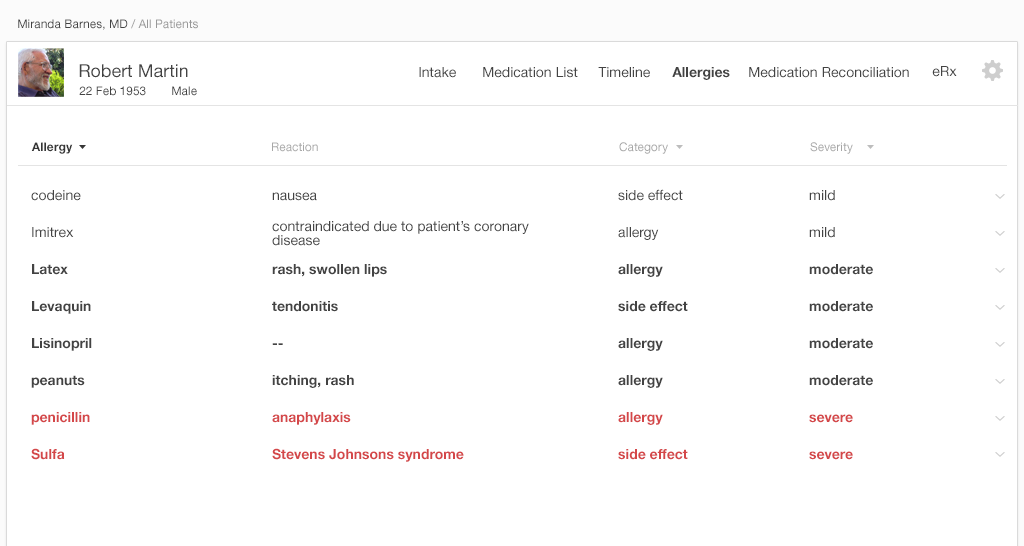The height and width of the screenshot is (546, 1024).
Task: Expand the Levaquin row chevron
Action: [x=1000, y=307]
